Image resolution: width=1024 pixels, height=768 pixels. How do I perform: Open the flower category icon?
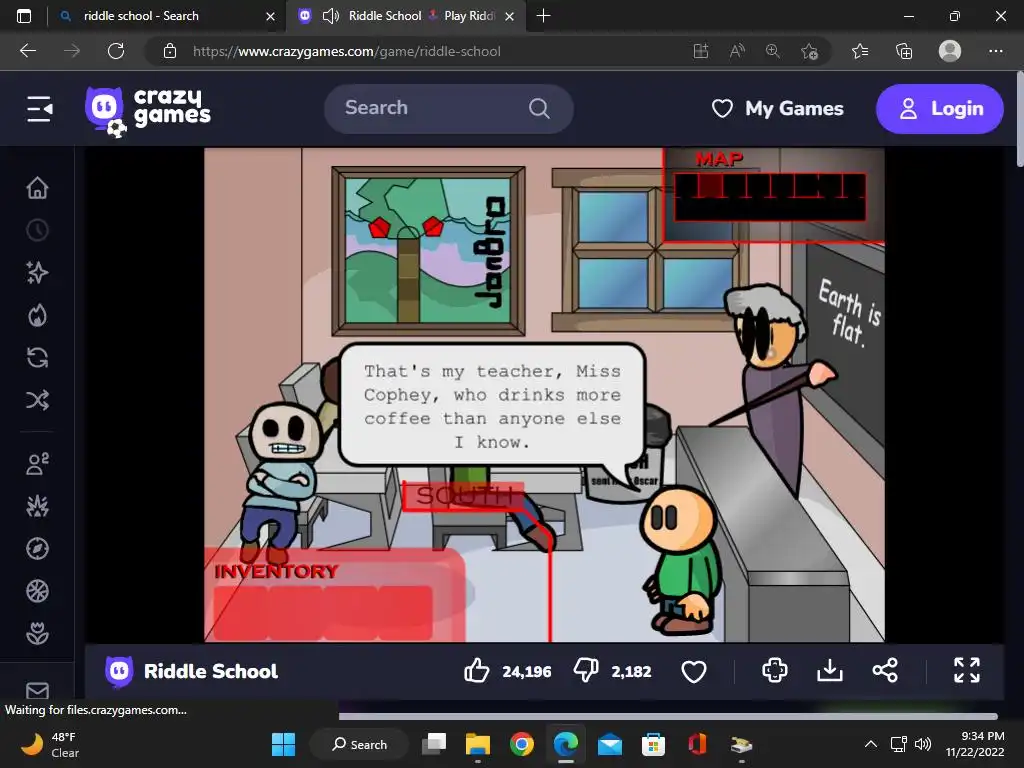pos(37,633)
